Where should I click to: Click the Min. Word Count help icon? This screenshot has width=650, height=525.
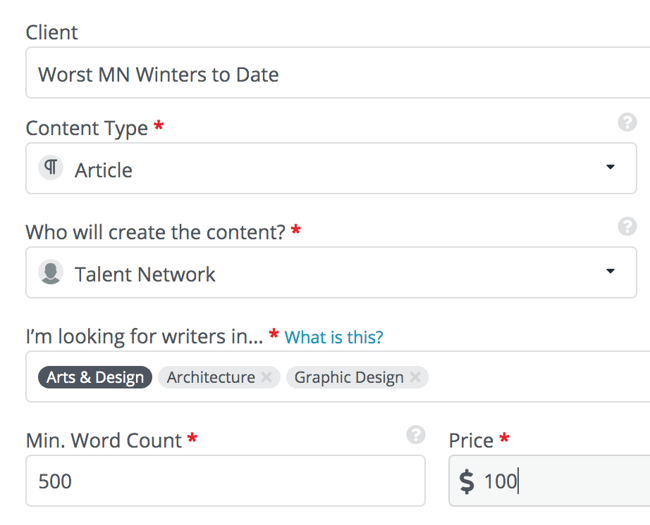pyautogui.click(x=416, y=435)
